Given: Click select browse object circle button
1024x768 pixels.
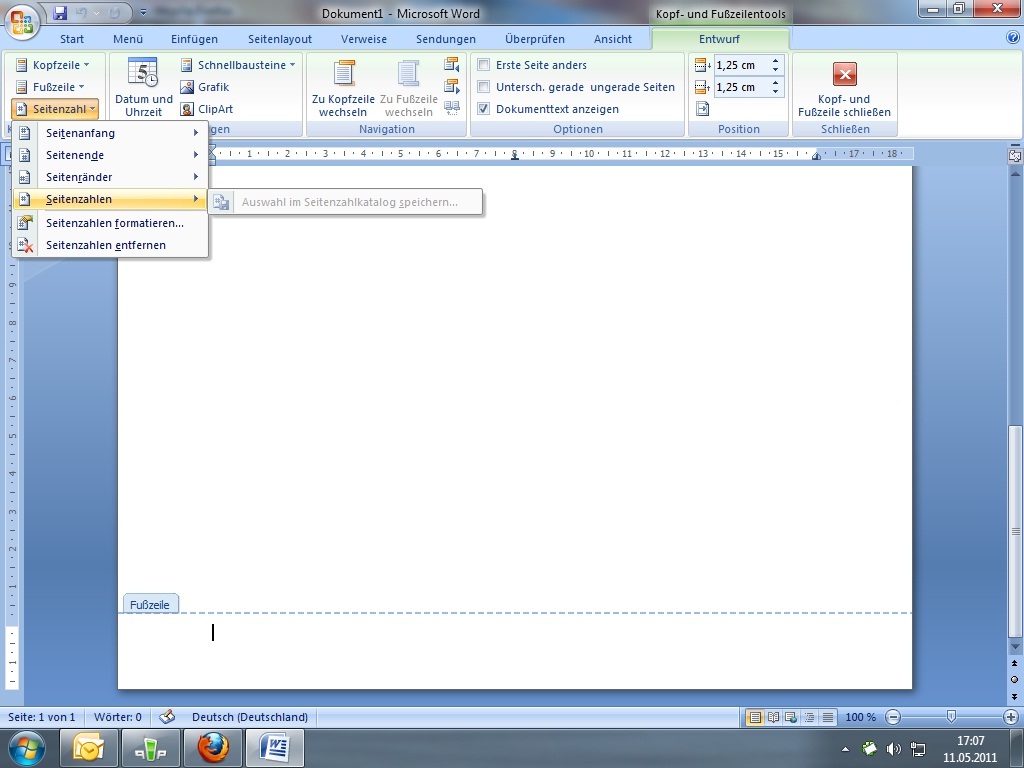Looking at the screenshot, I should coord(1014,680).
